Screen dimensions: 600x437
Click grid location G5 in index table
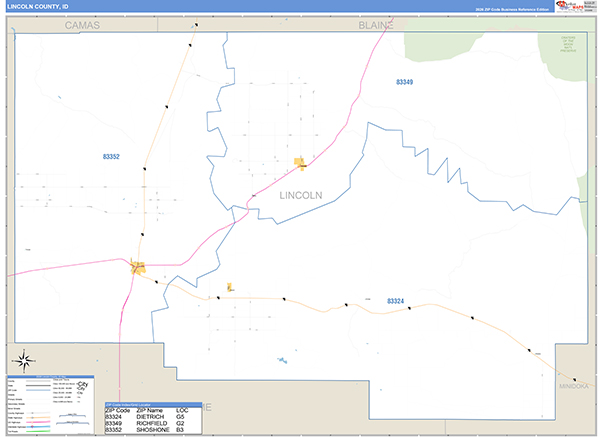point(180,417)
